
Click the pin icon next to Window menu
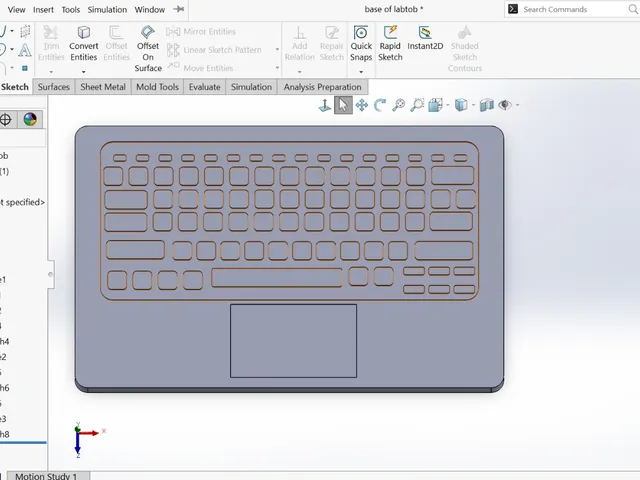click(178, 9)
